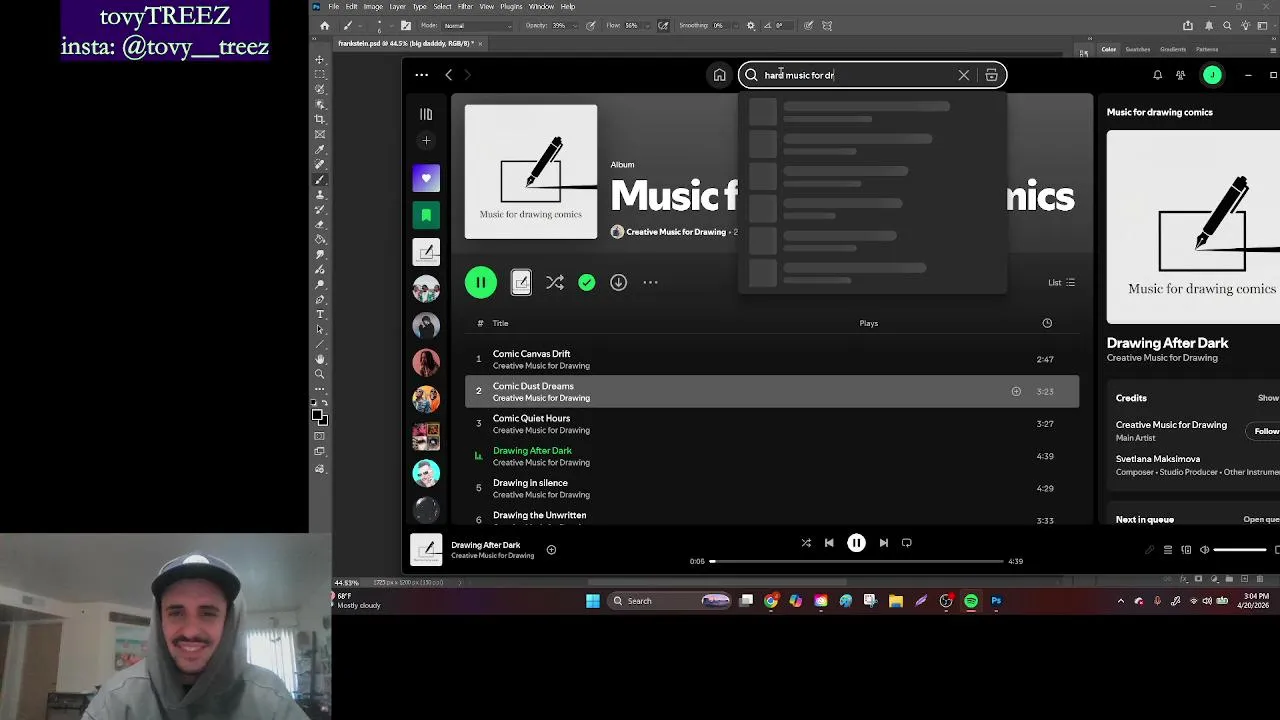Open Spotify Your Library icon
Image resolution: width=1280 pixels, height=720 pixels.
click(x=426, y=114)
